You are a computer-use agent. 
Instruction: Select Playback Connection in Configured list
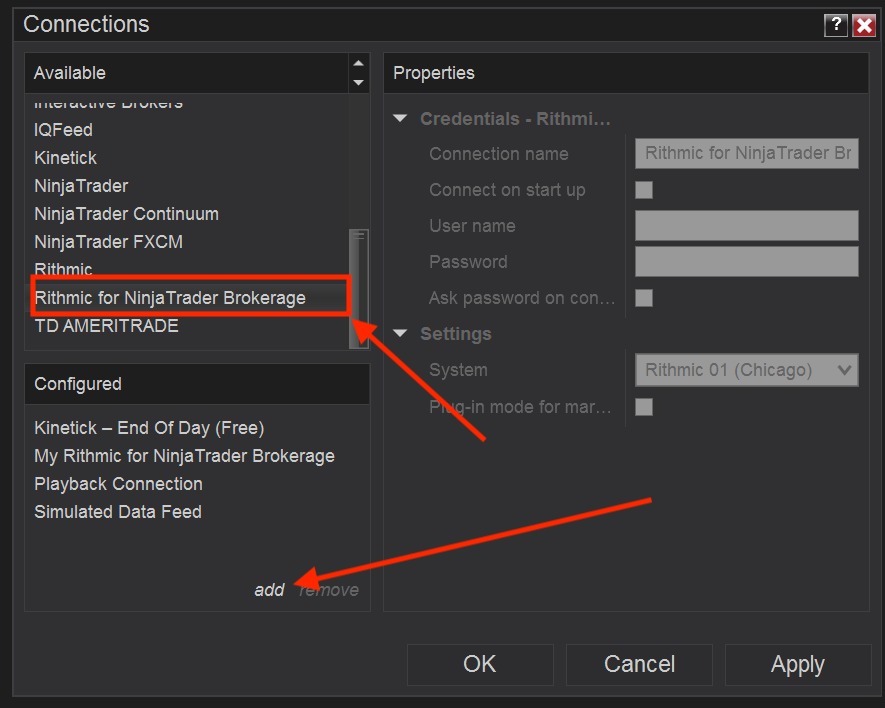click(119, 484)
